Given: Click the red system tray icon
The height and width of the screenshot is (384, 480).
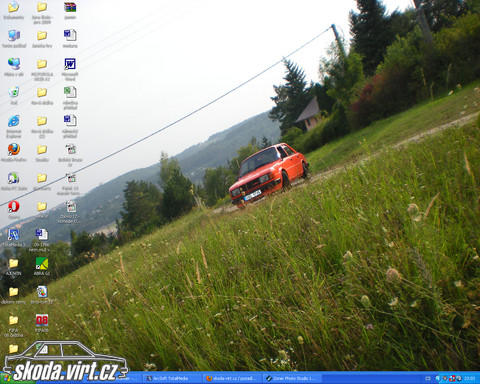Looking at the screenshot, I should click(x=452, y=379).
